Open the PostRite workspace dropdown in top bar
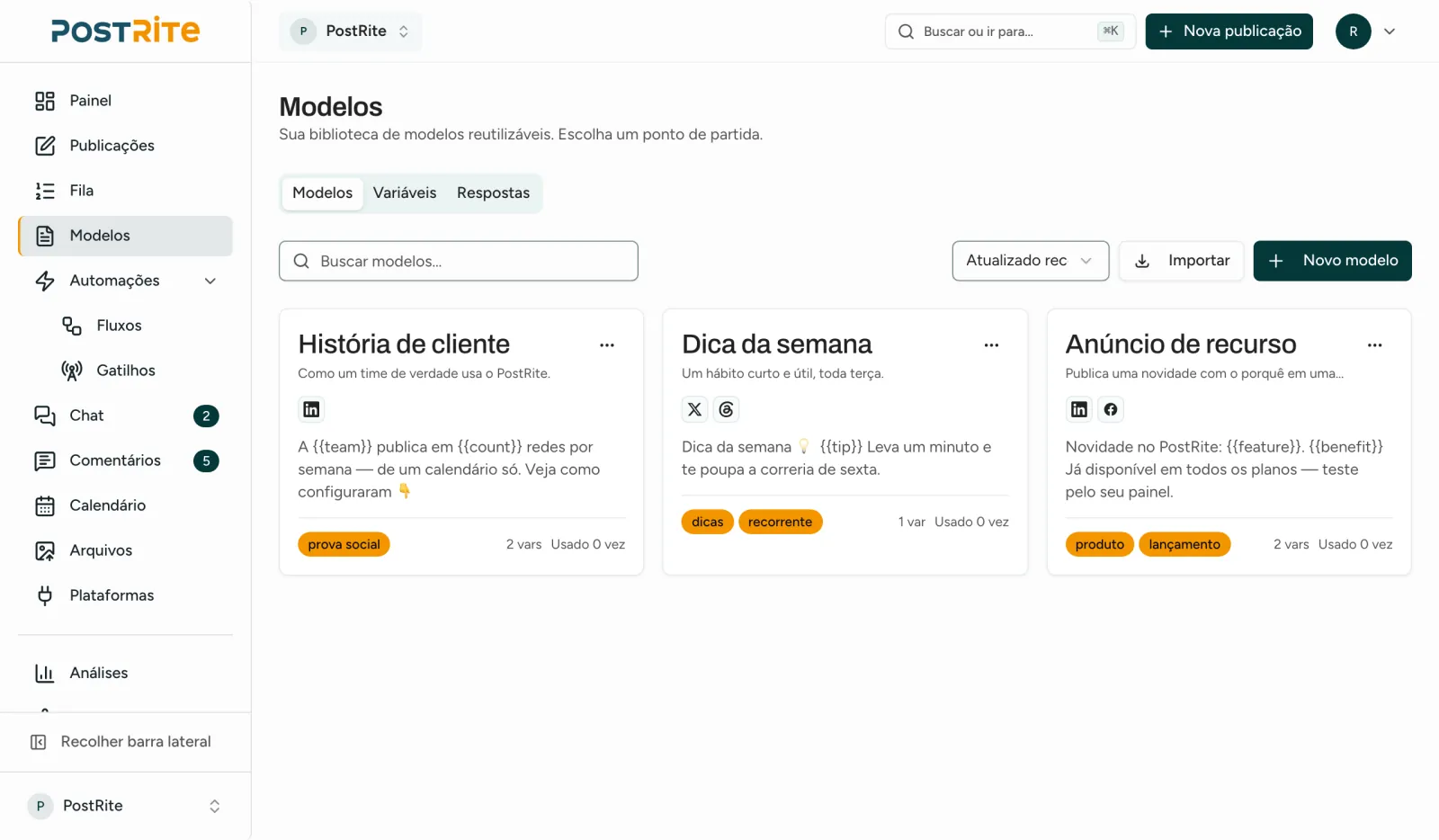 coord(350,31)
